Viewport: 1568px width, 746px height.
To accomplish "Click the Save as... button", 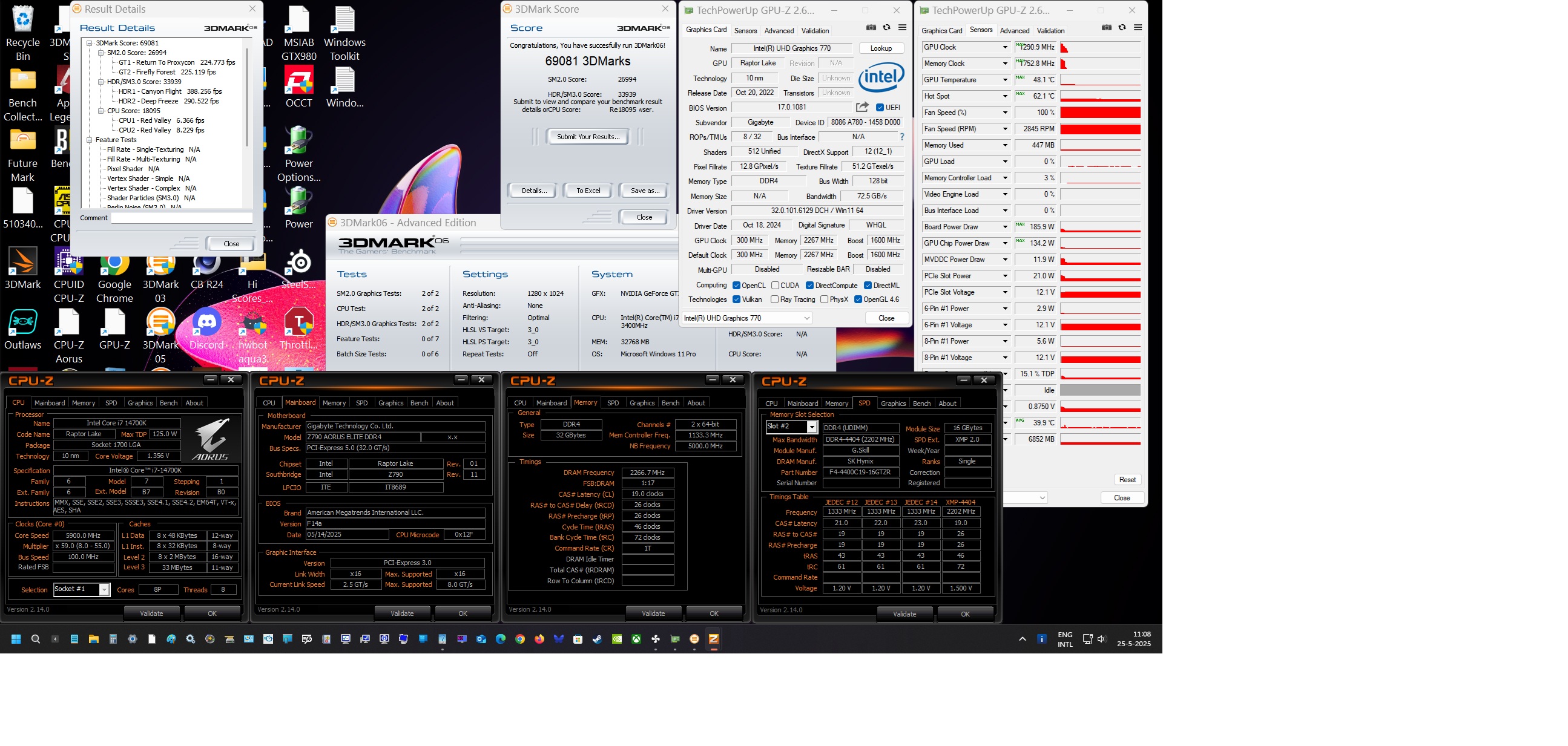I will point(645,191).
